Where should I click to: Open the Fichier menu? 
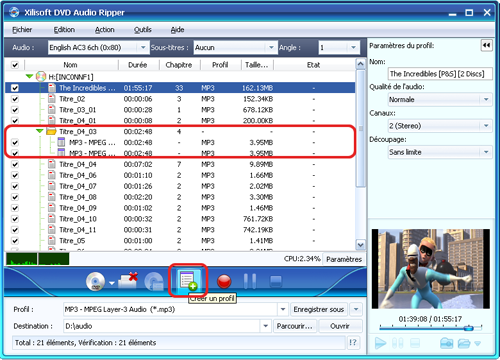click(x=22, y=30)
